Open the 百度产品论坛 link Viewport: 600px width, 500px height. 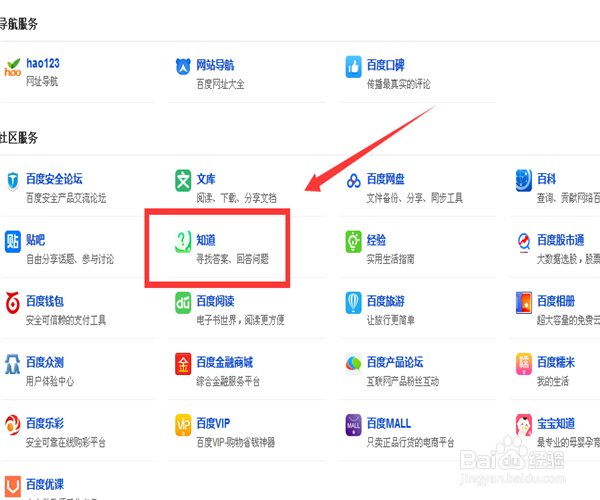coord(395,362)
